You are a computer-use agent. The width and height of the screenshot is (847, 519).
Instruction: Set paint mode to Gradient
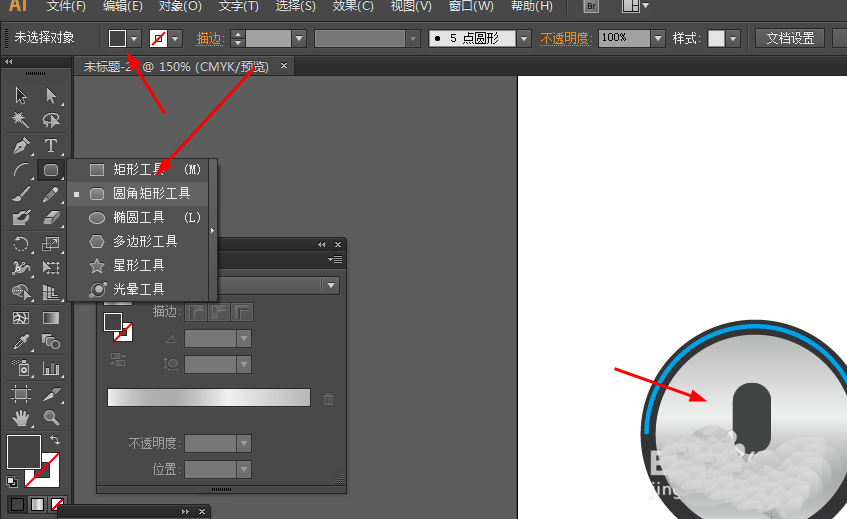(x=37, y=504)
